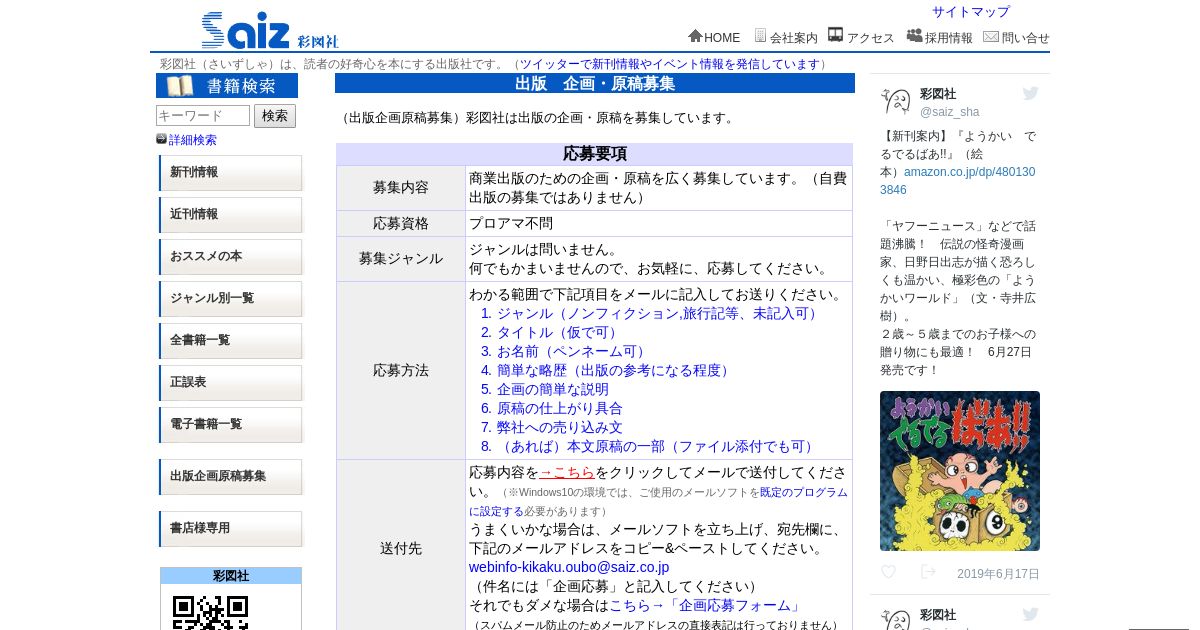The image size is (1200, 630).
Task: Click list item 原稿の仕上がり具合
Action: point(560,408)
